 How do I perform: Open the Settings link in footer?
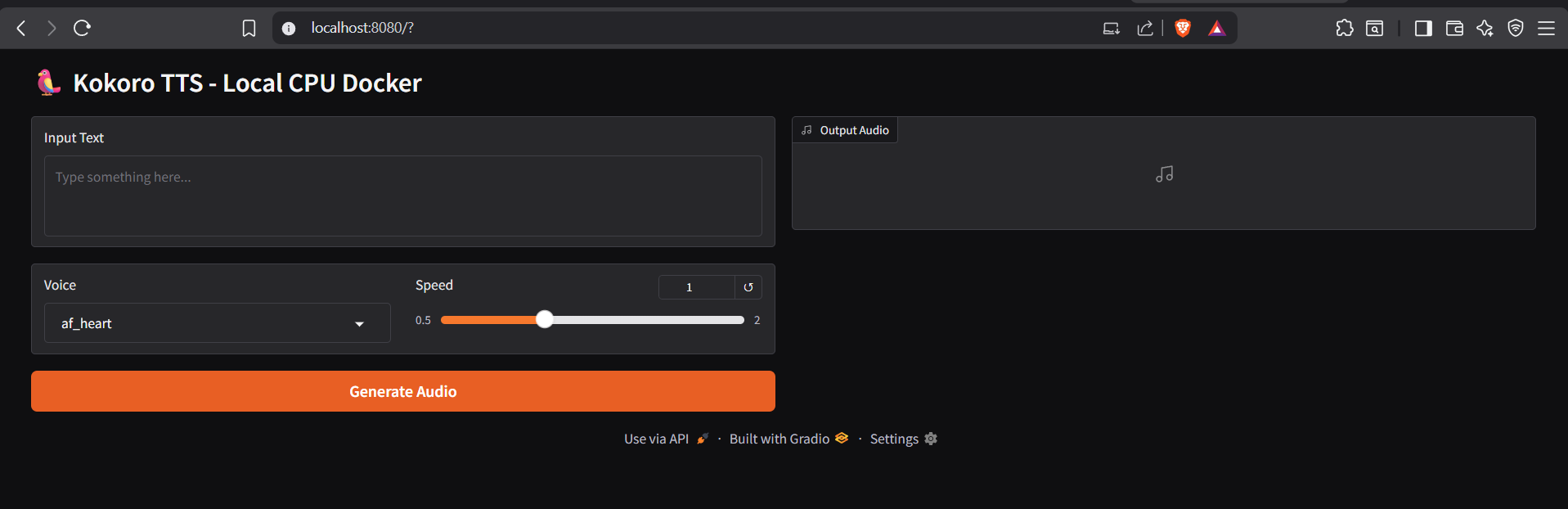click(x=904, y=439)
